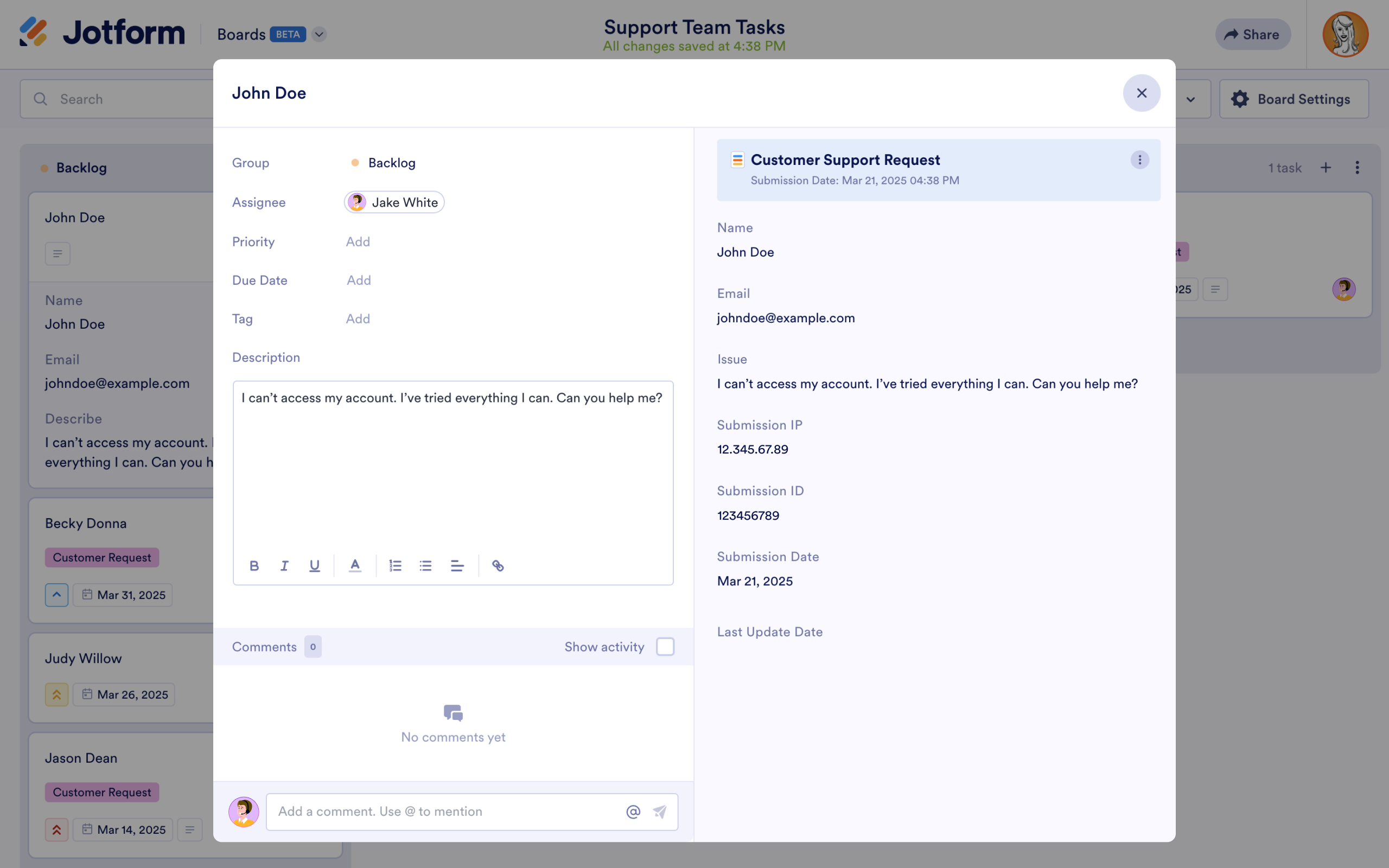The width and height of the screenshot is (1389, 868).
Task: Click the @ mention icon in comment box
Action: (x=633, y=812)
